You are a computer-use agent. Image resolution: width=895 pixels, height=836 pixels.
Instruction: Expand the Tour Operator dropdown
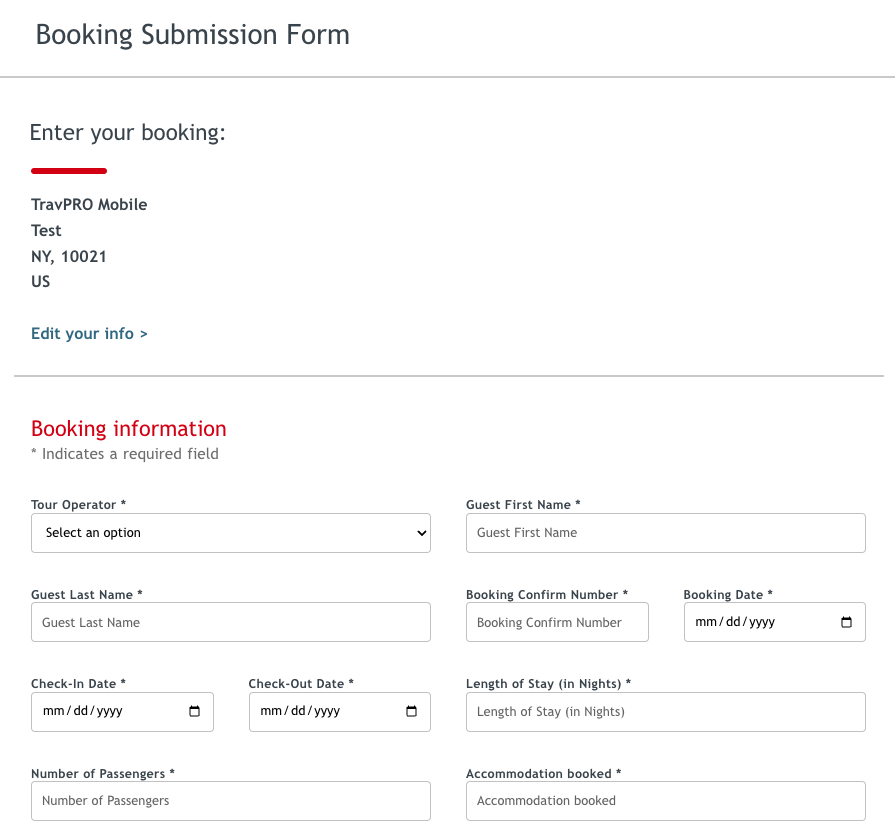tap(231, 533)
